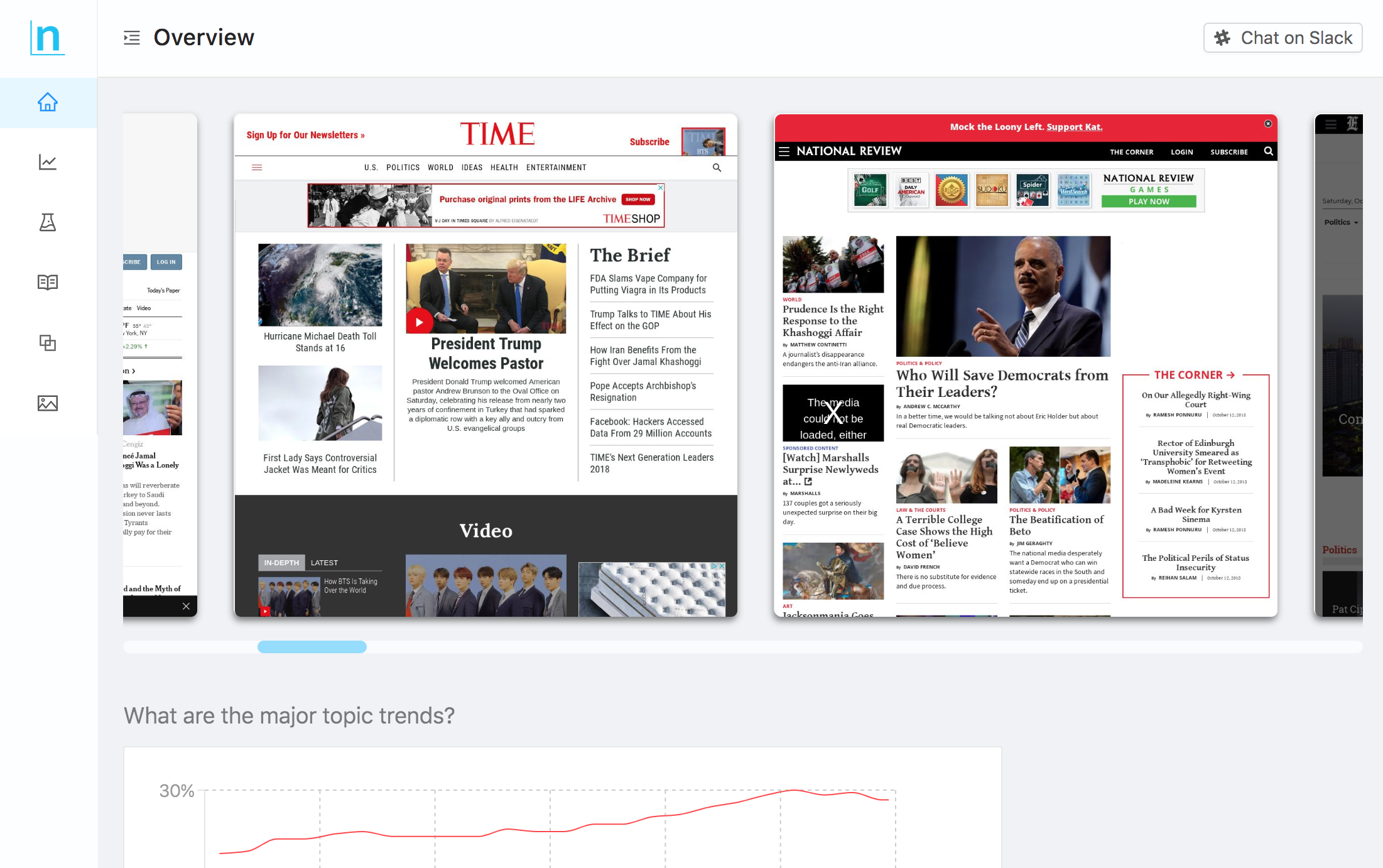Switch to the 'IN-DEPTH' video tab
The height and width of the screenshot is (868, 1383).
(281, 563)
